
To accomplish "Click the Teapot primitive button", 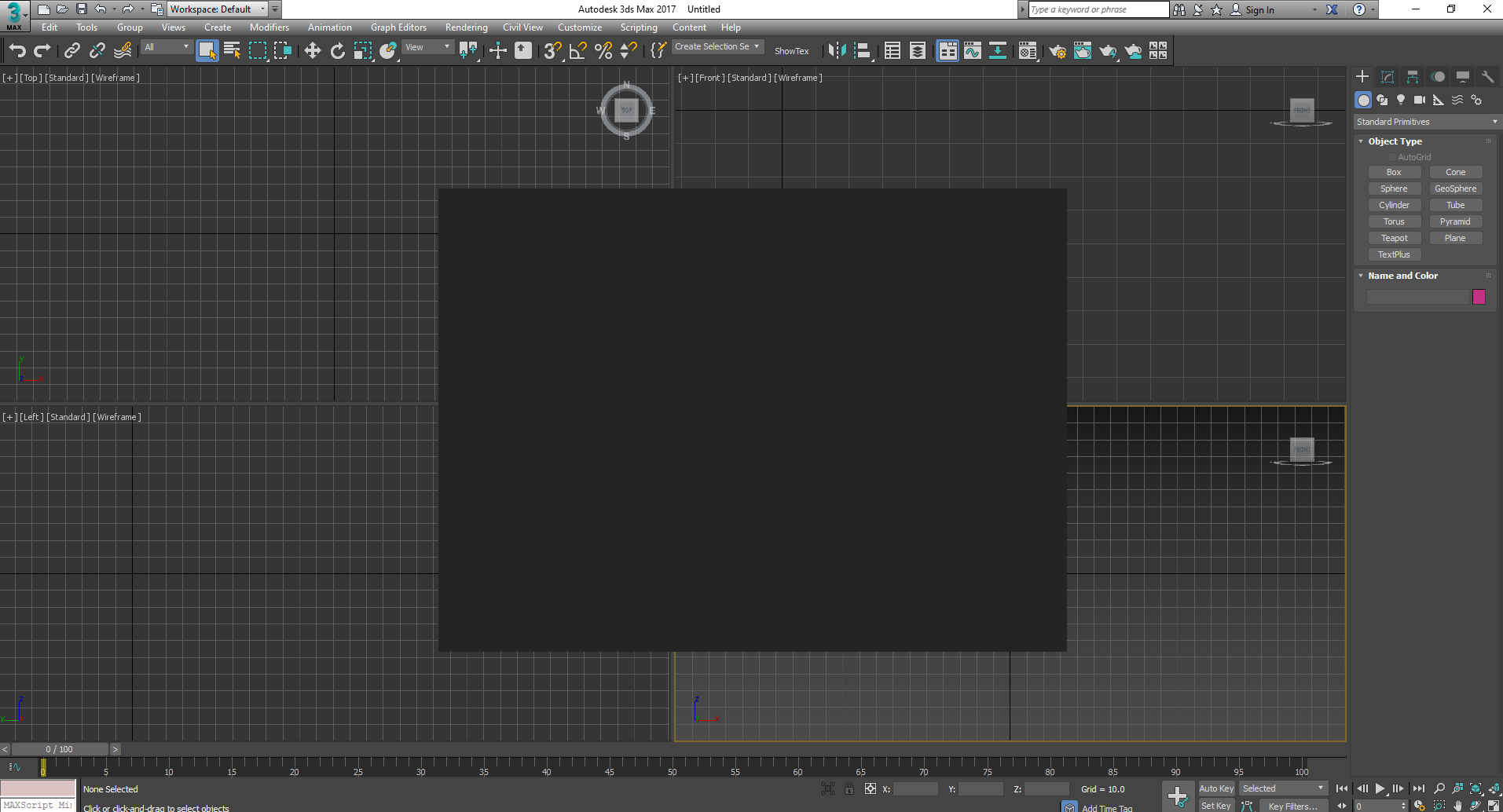I will 1394,238.
